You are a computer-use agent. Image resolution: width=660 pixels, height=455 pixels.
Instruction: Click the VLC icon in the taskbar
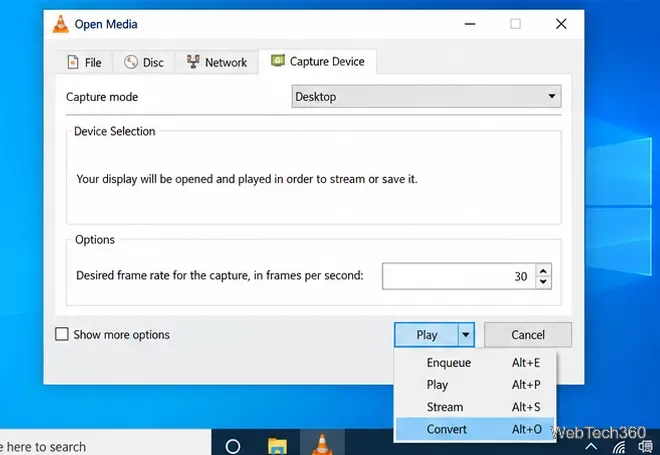322,444
